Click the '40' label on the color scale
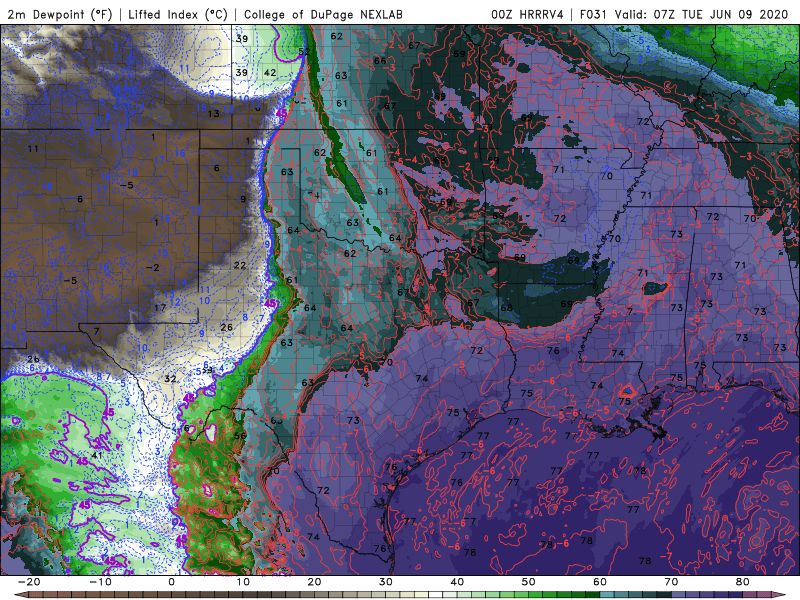The height and width of the screenshot is (600, 800). [457, 582]
